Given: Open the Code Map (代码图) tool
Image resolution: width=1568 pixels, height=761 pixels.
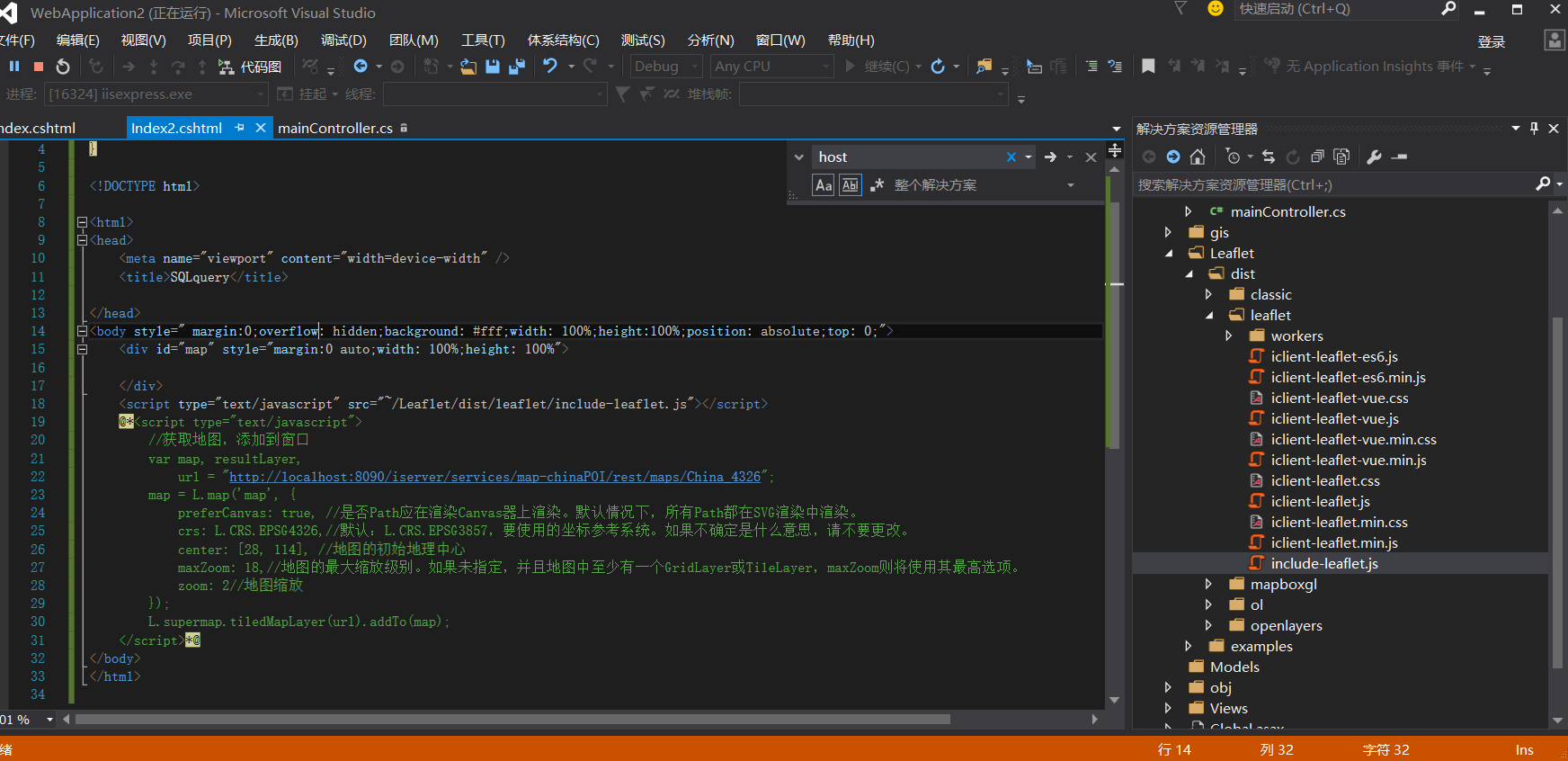Looking at the screenshot, I should click(x=250, y=67).
